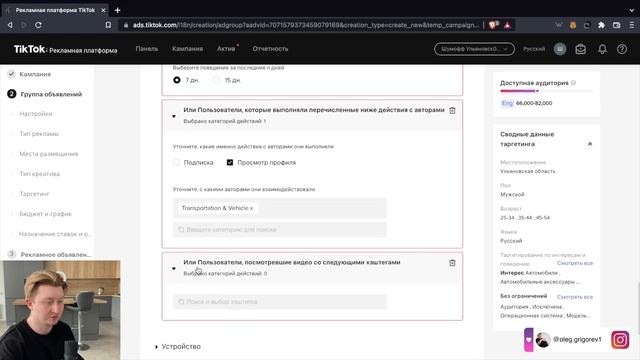Open the user avatar menu in header

[560, 49]
